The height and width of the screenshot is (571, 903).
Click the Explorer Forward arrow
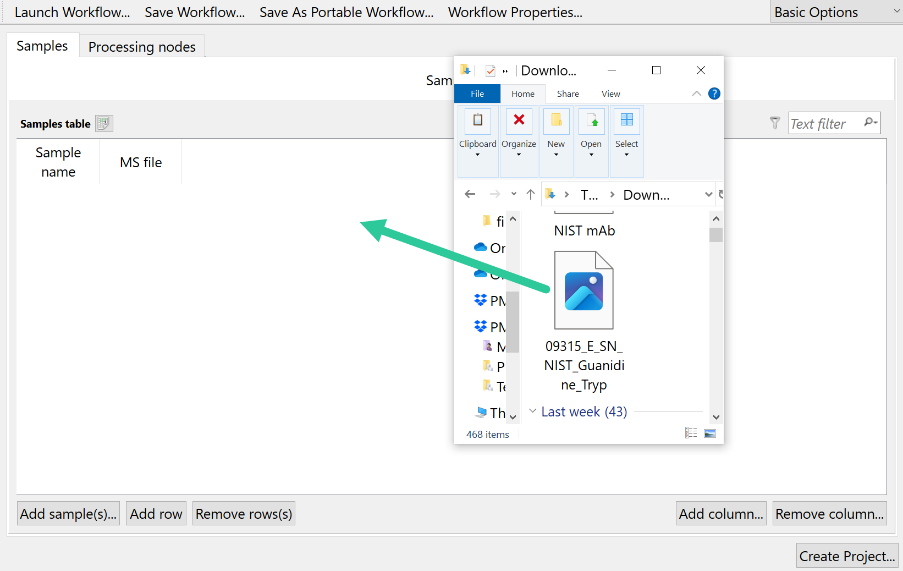pyautogui.click(x=495, y=194)
